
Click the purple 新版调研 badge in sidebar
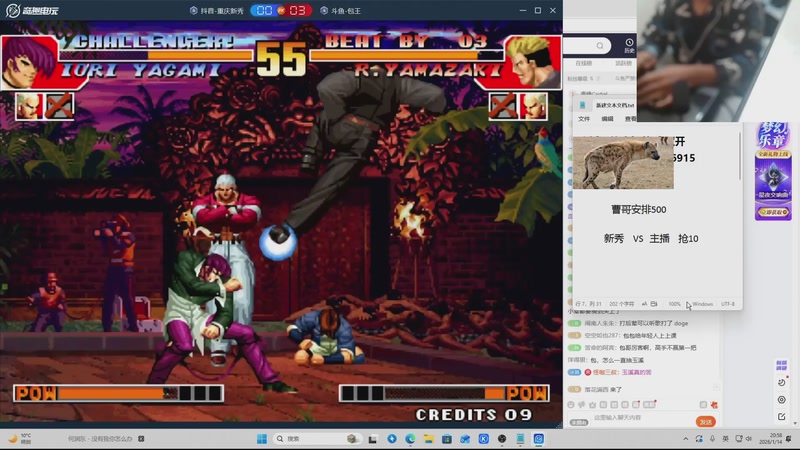click(782, 365)
